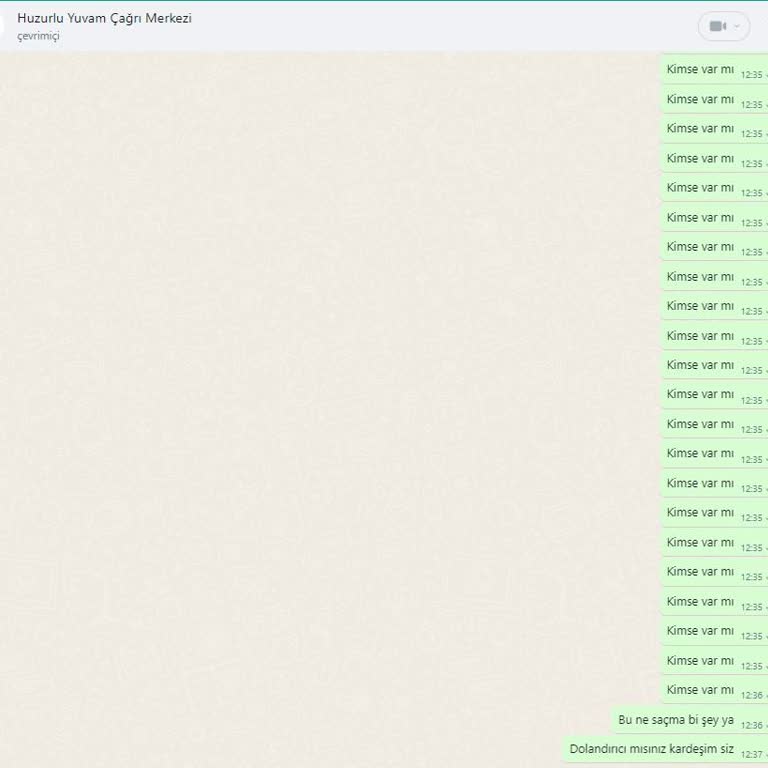
Task: Click the empty chat background area
Action: tap(300, 400)
